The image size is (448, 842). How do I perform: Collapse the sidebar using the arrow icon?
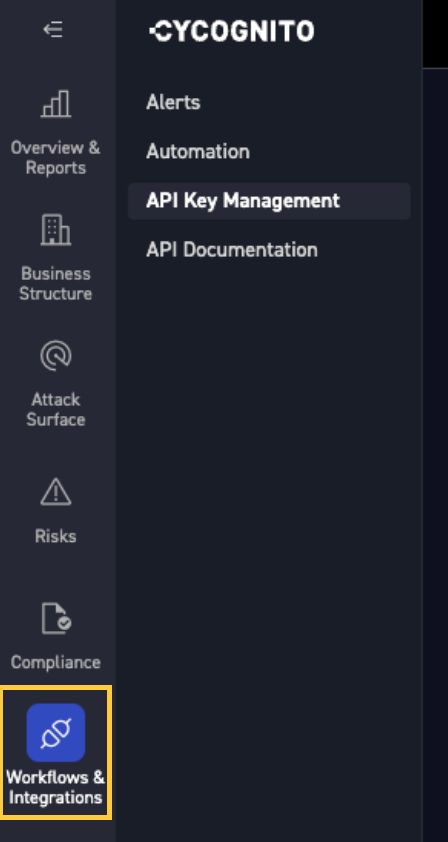pyautogui.click(x=53, y=29)
